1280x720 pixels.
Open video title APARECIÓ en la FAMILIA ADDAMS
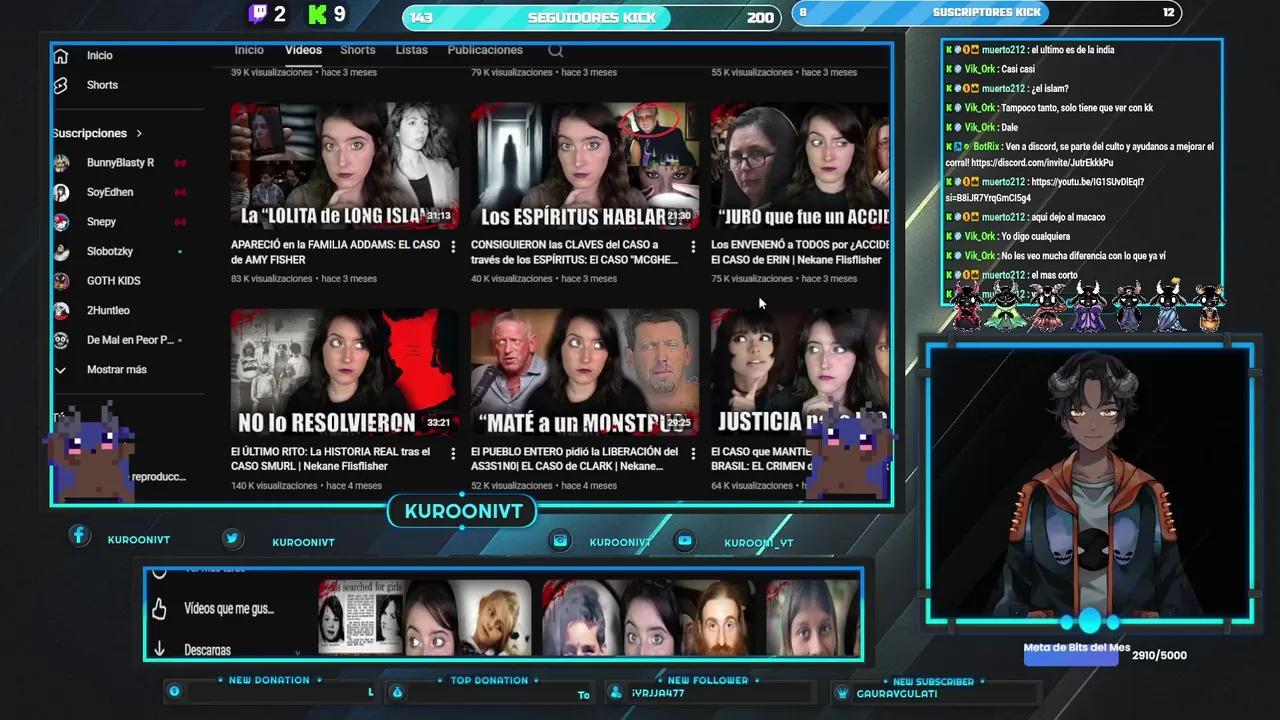click(335, 252)
